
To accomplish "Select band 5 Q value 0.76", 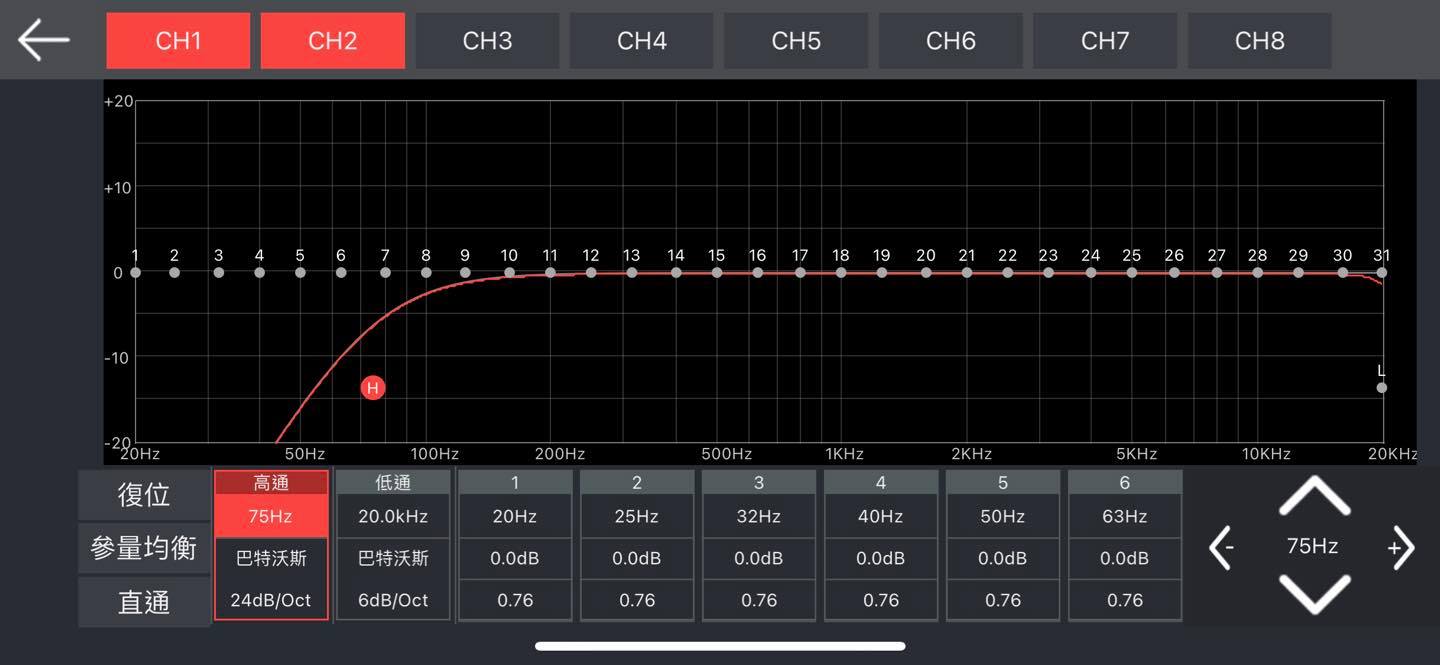I will tap(1003, 600).
